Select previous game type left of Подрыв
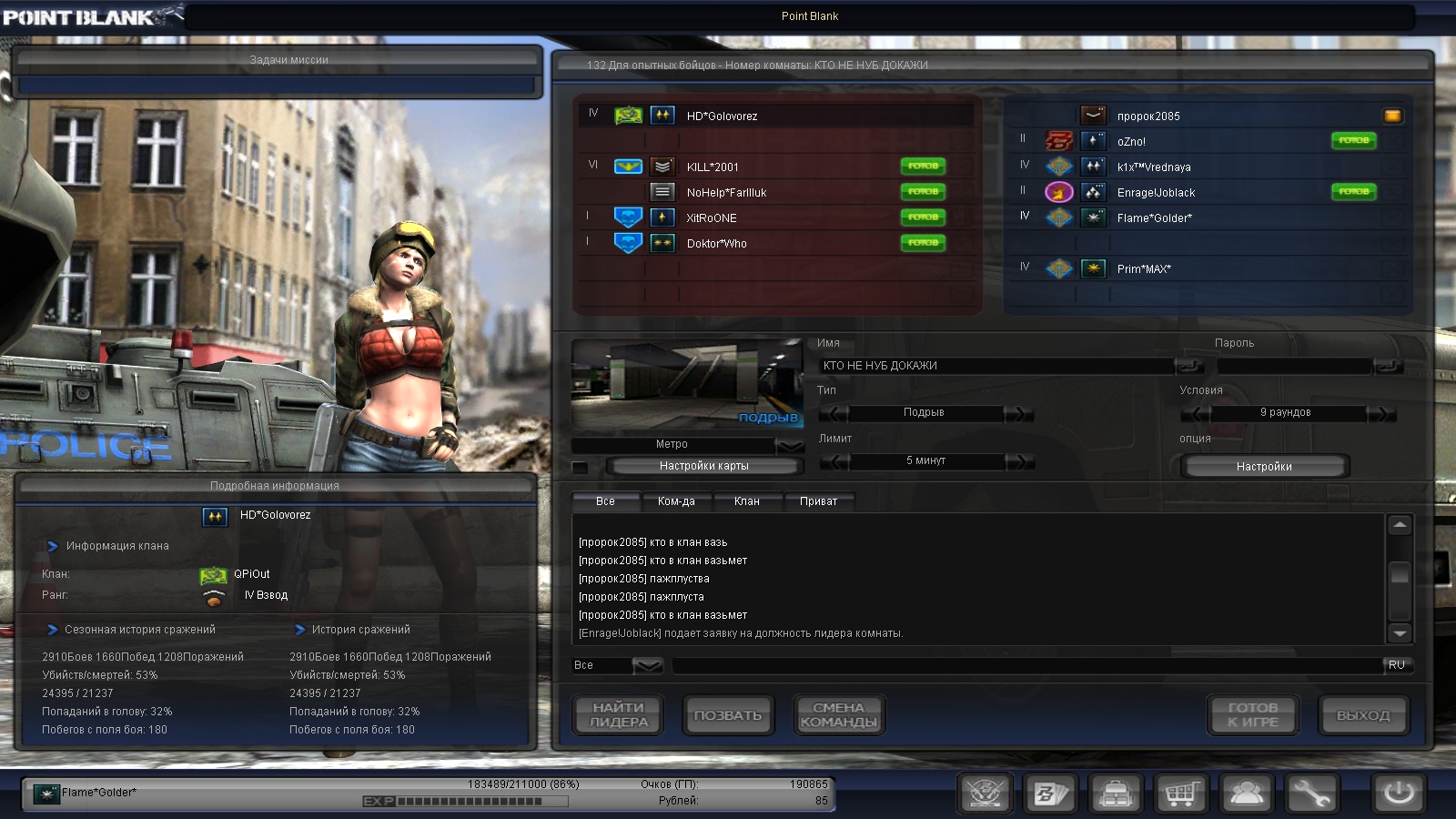1456x819 pixels. click(833, 413)
